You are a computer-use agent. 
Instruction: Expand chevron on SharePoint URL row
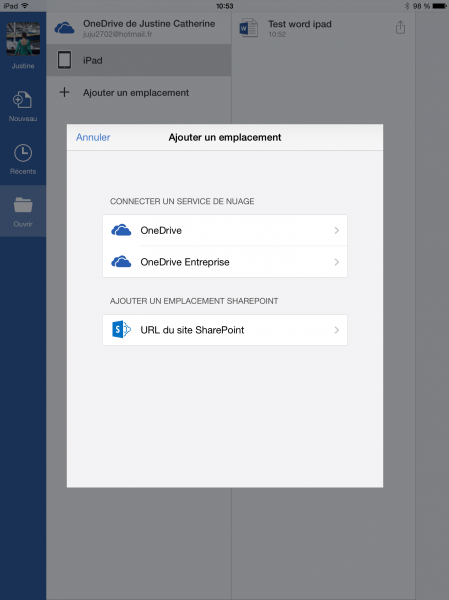[336, 330]
